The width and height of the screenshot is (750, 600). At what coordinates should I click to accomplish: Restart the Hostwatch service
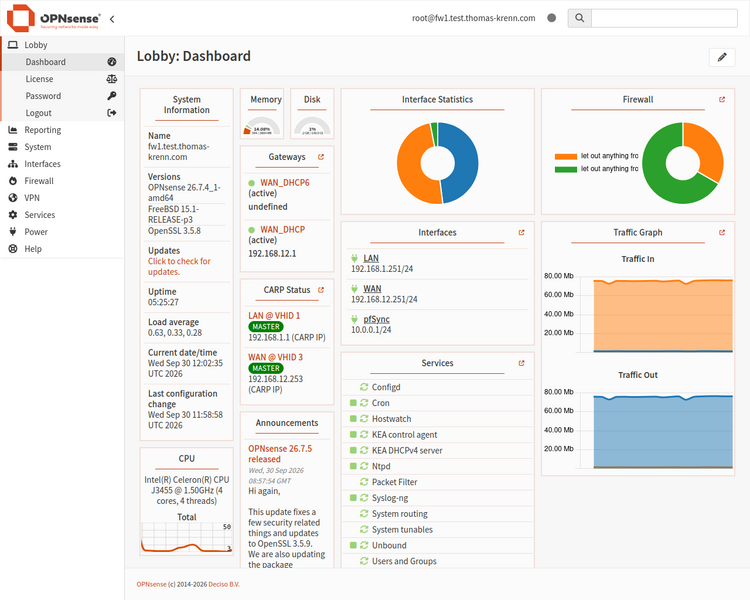pos(364,419)
